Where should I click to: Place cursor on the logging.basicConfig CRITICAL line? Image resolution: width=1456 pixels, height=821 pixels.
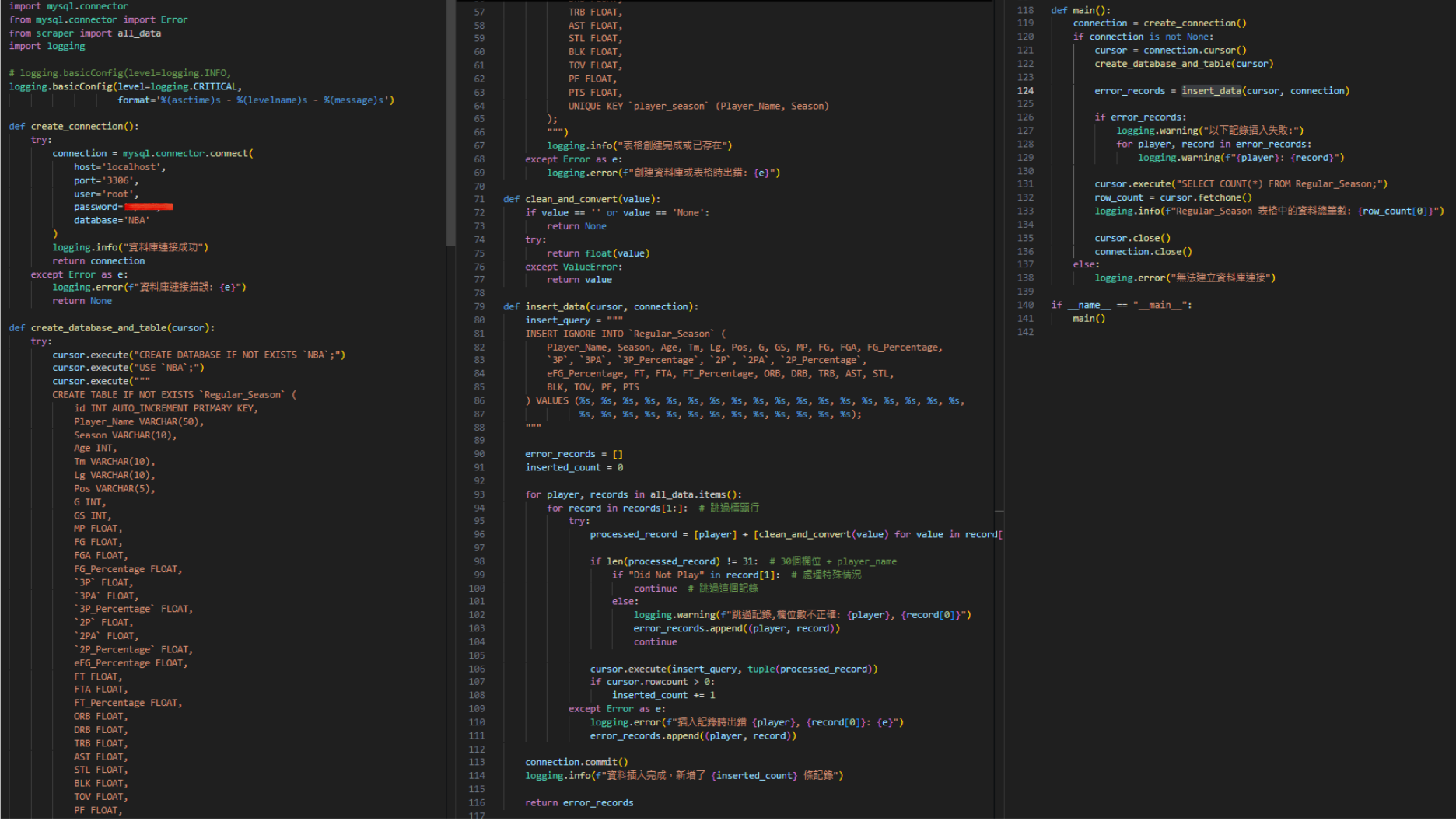124,86
